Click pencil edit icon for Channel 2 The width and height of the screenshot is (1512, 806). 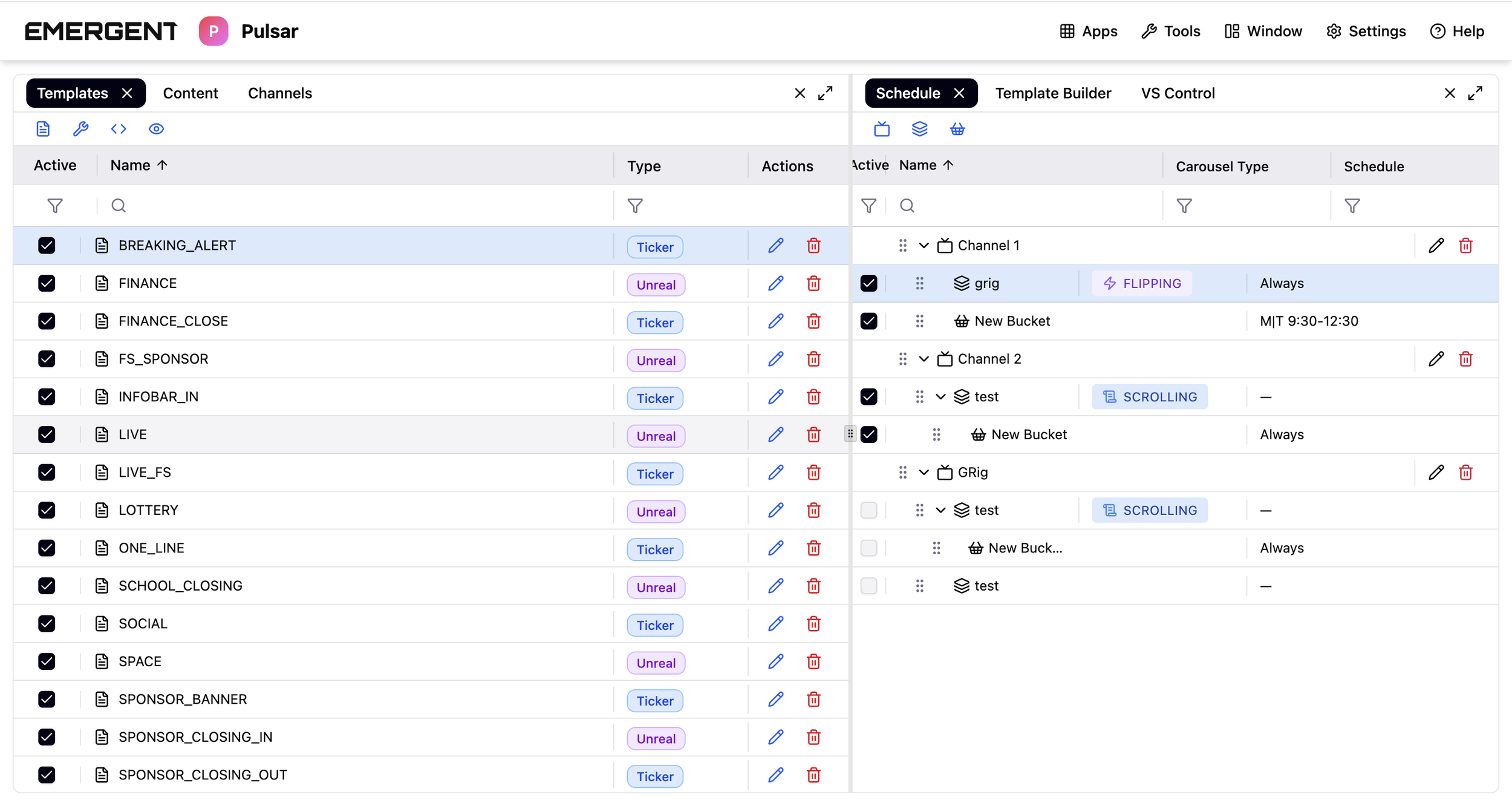(x=1436, y=359)
